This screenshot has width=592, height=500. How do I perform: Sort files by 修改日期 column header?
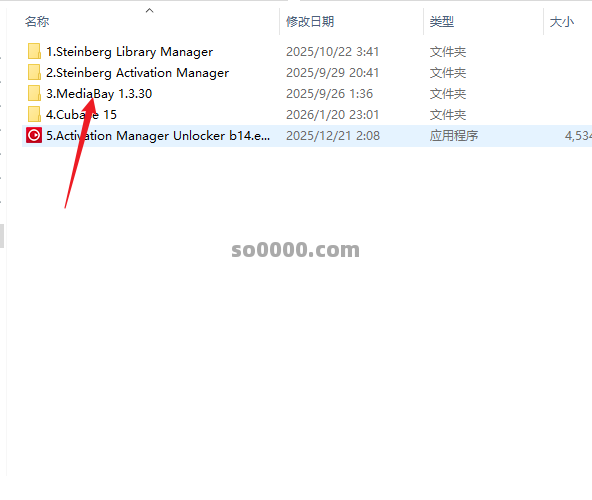click(310, 22)
